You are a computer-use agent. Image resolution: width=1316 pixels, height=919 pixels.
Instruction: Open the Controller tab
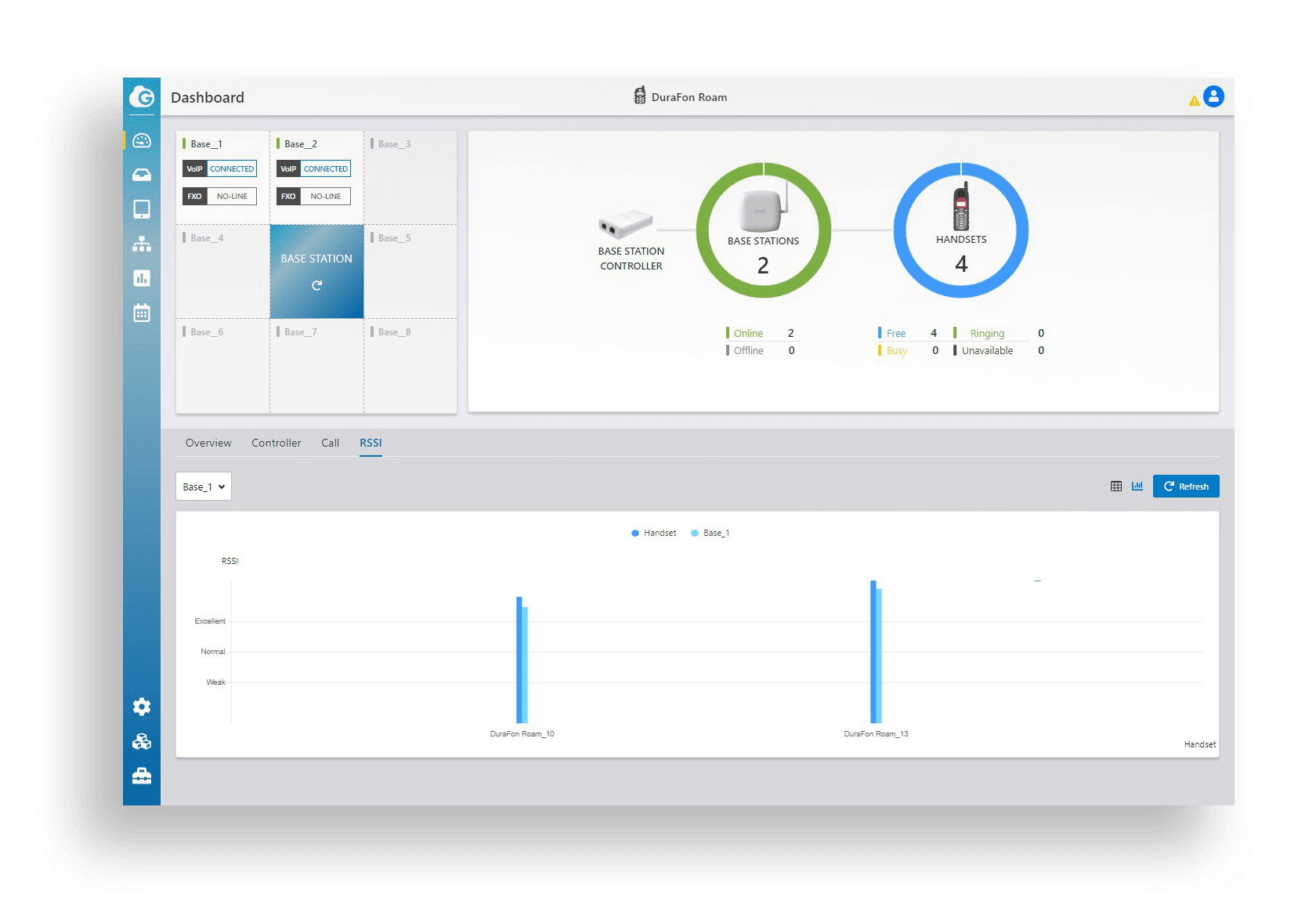(276, 443)
